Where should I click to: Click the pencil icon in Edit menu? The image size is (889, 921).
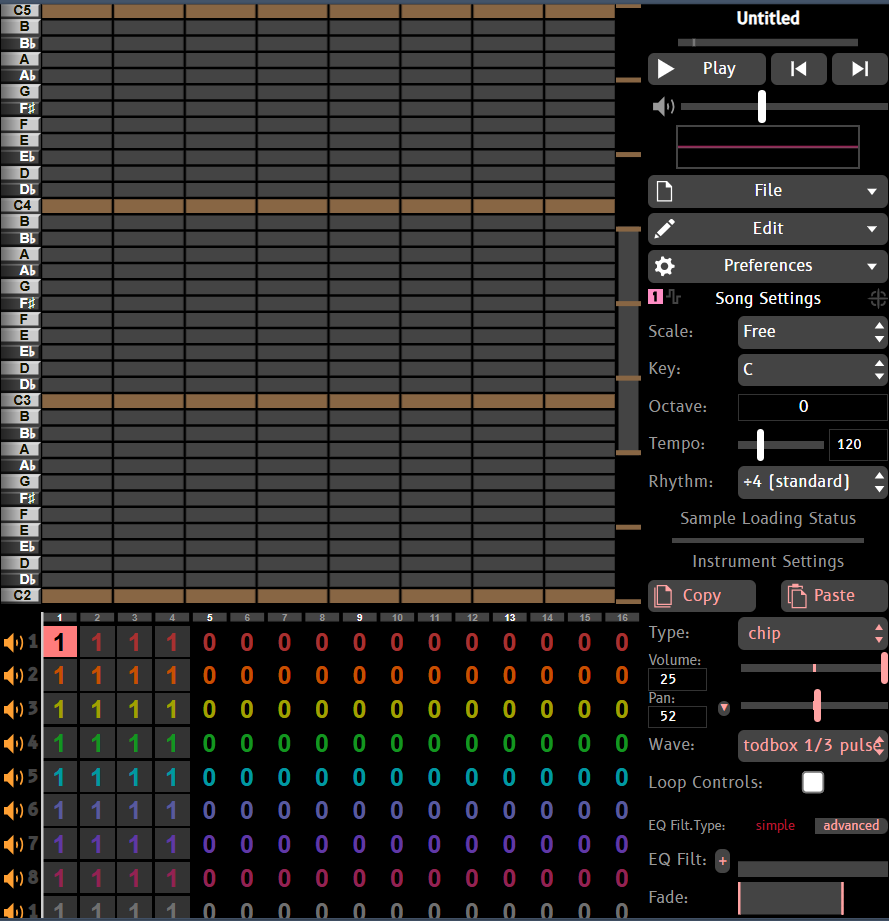point(665,228)
